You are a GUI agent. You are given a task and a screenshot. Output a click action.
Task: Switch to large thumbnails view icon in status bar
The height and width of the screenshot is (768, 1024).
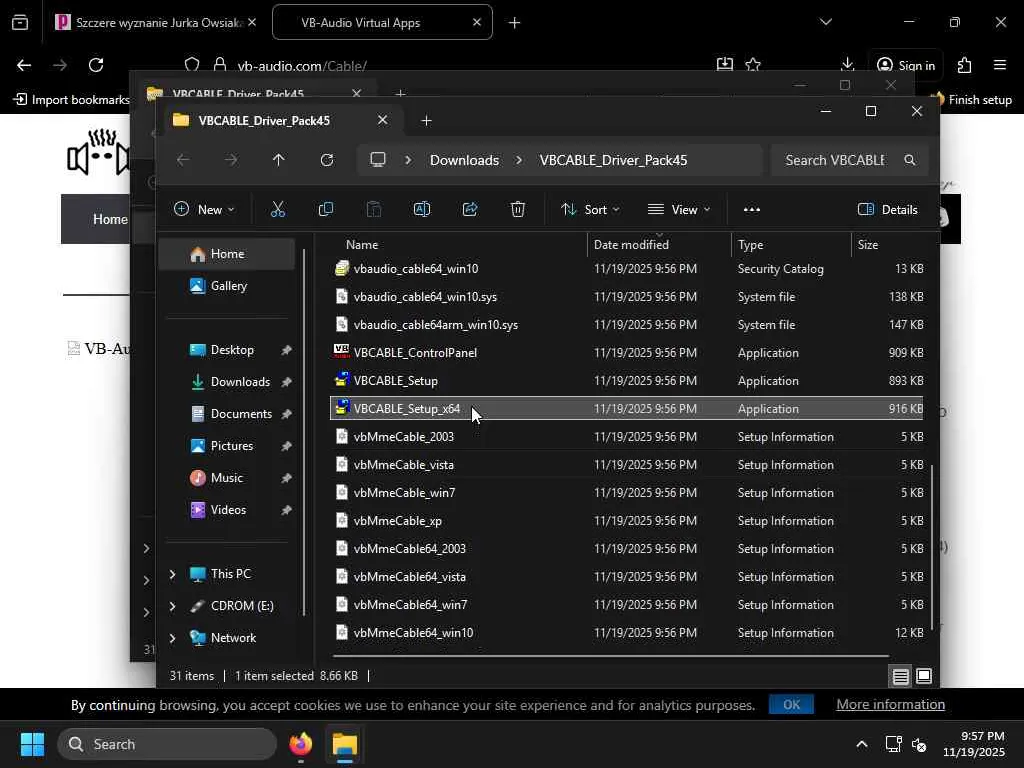pyautogui.click(x=924, y=676)
